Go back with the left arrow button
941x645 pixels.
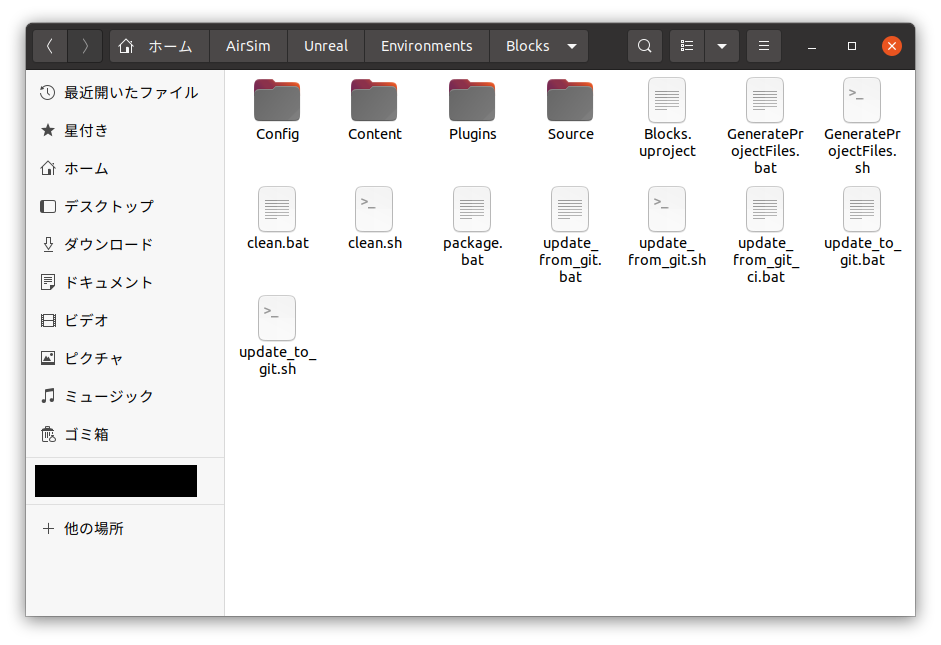click(50, 46)
